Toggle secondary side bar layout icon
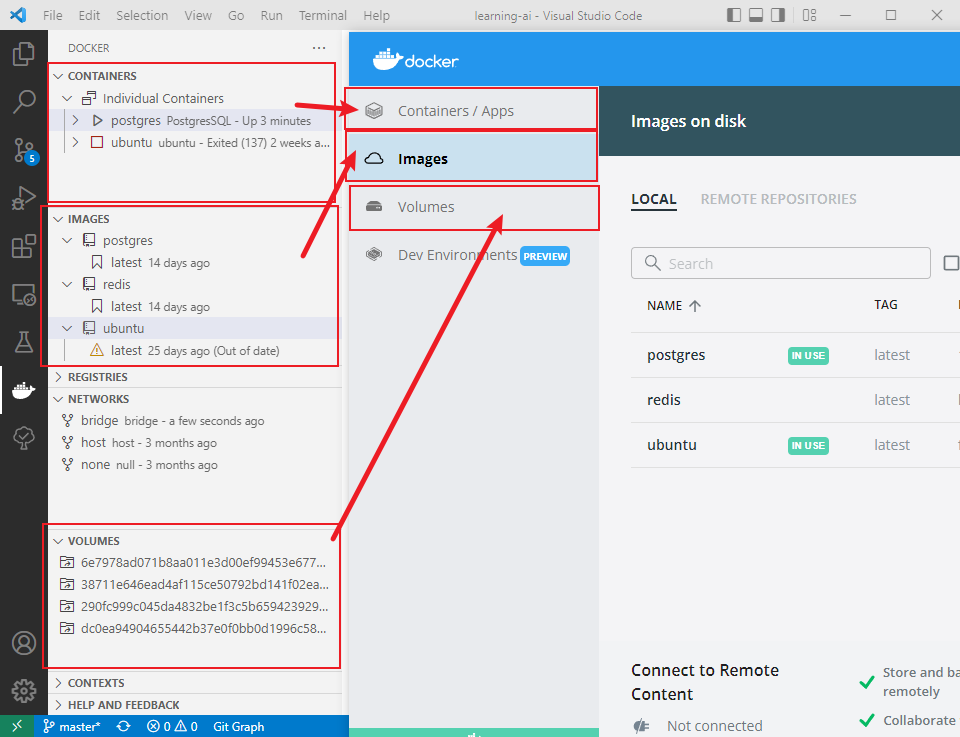 click(778, 15)
